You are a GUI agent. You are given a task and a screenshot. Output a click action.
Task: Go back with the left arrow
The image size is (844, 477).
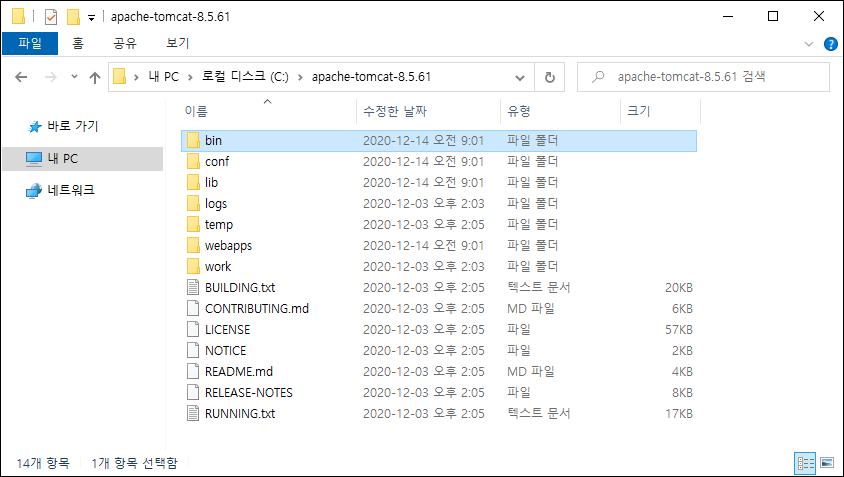point(21,77)
